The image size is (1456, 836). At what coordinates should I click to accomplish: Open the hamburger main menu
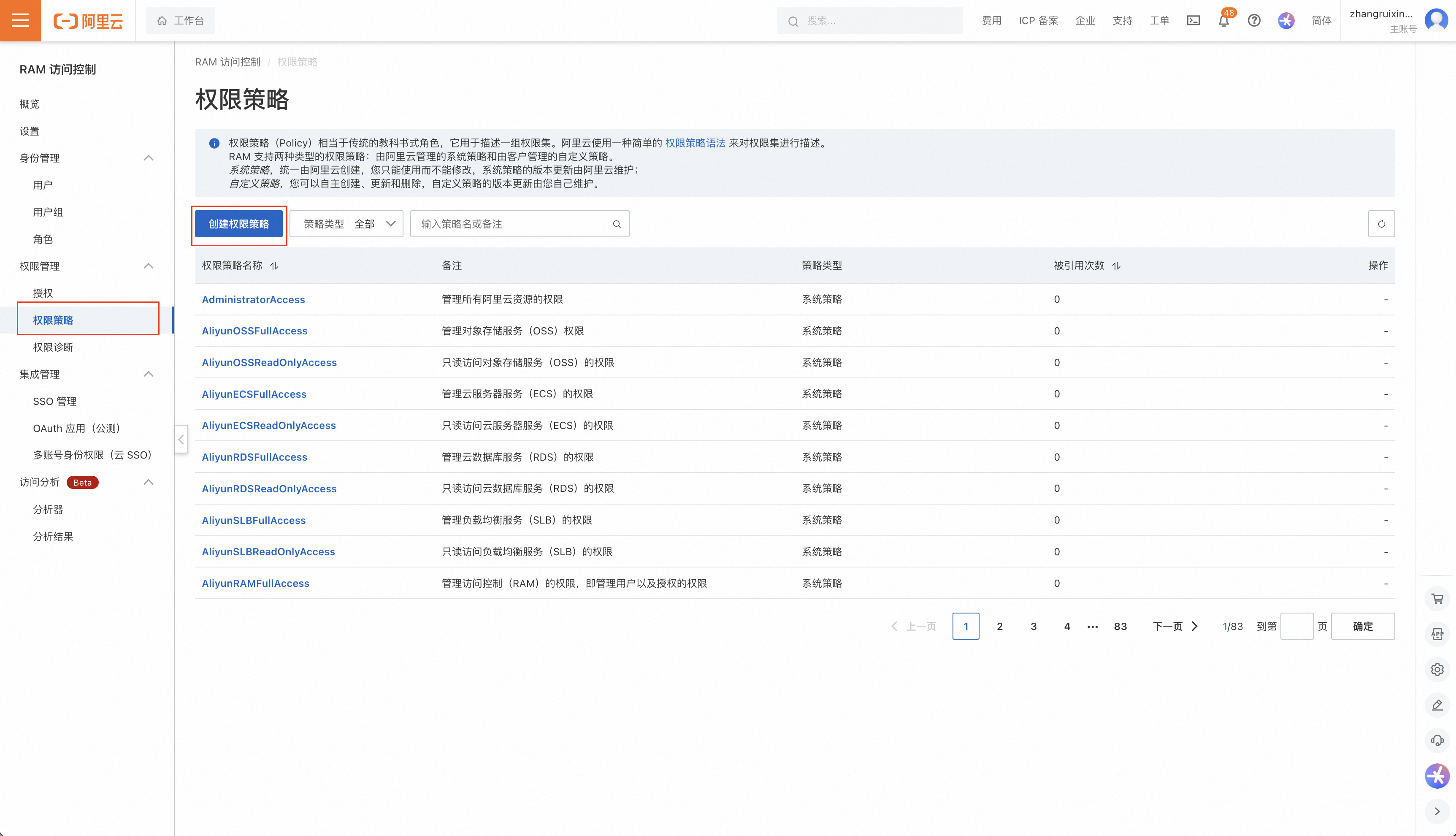click(x=20, y=21)
